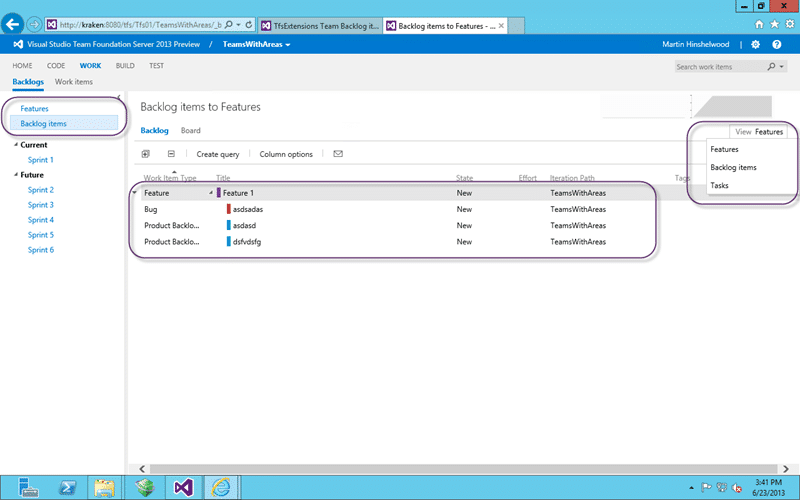Collapse the Current sprint group

pyautogui.click(x=16, y=144)
